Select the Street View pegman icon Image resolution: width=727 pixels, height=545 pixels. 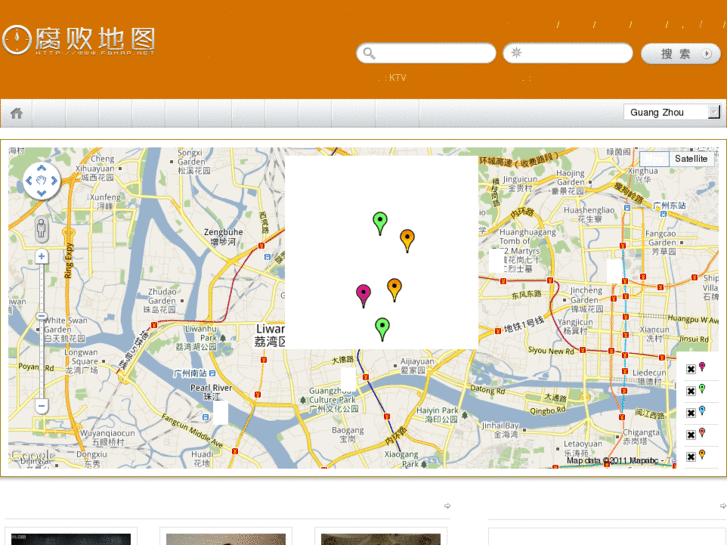tap(41, 229)
